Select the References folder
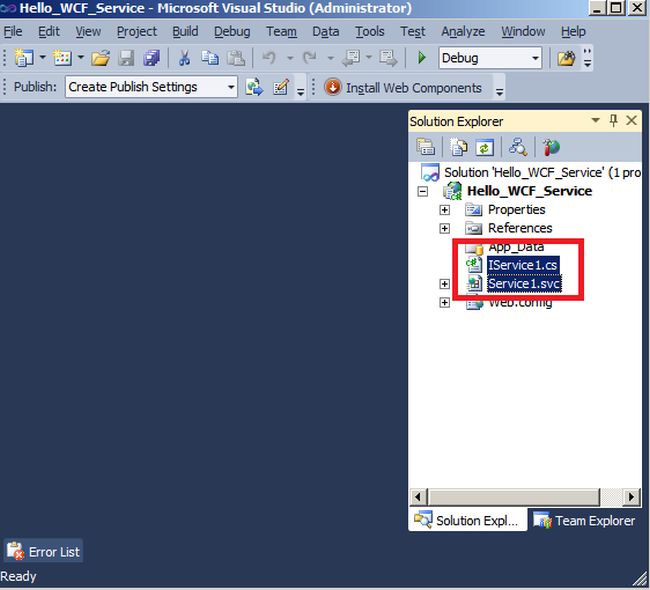This screenshot has height=590, width=650. tap(520, 228)
